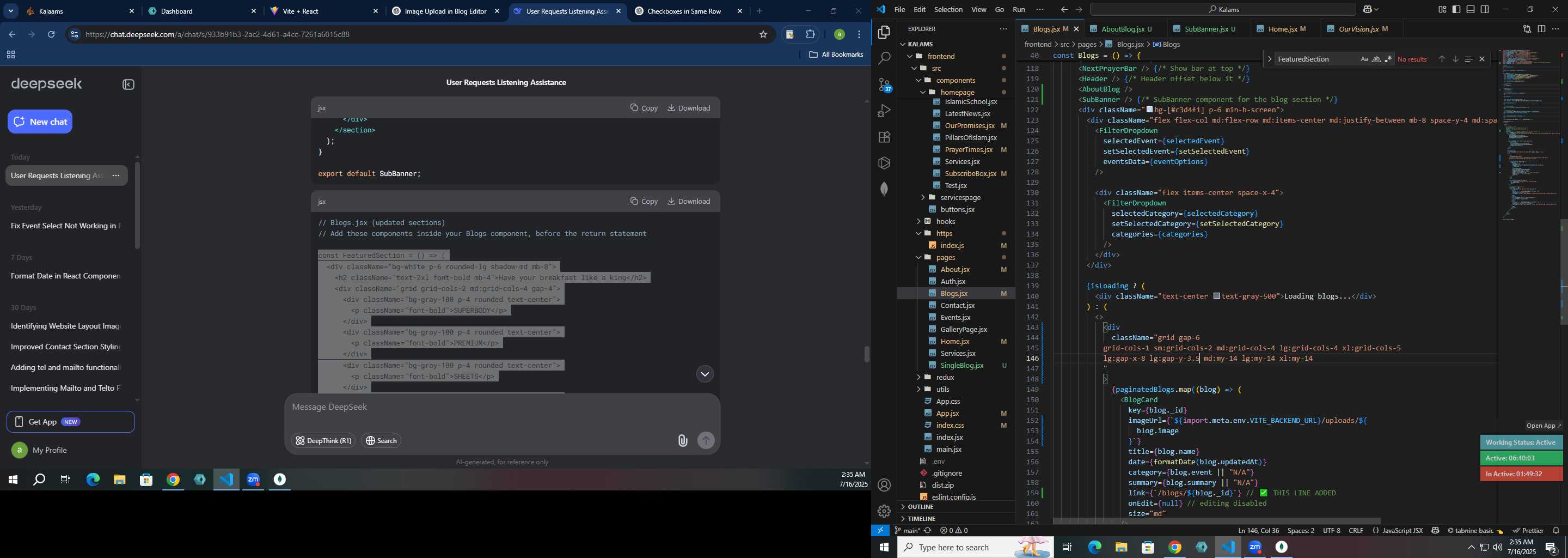
Task: Open VS Code Explorer view icon
Action: click(884, 32)
